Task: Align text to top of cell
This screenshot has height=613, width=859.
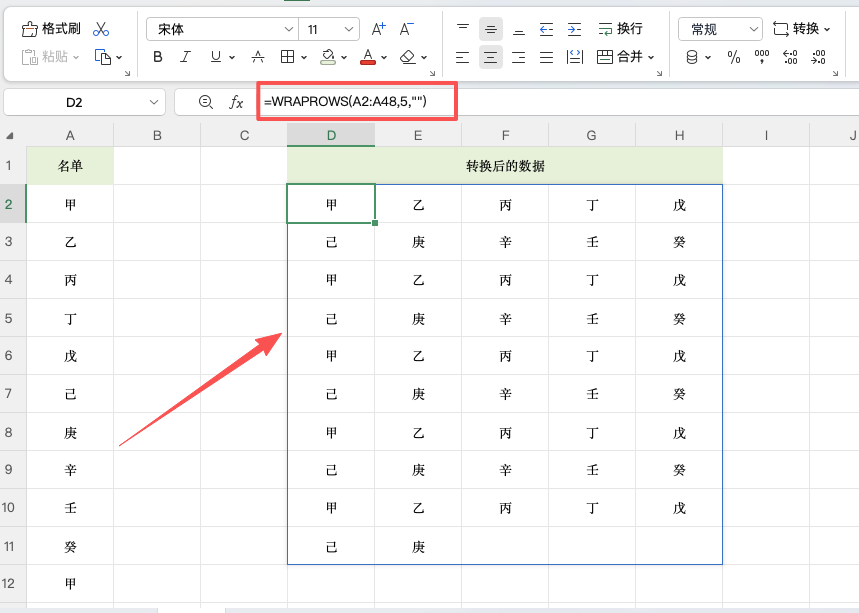Action: [463, 29]
